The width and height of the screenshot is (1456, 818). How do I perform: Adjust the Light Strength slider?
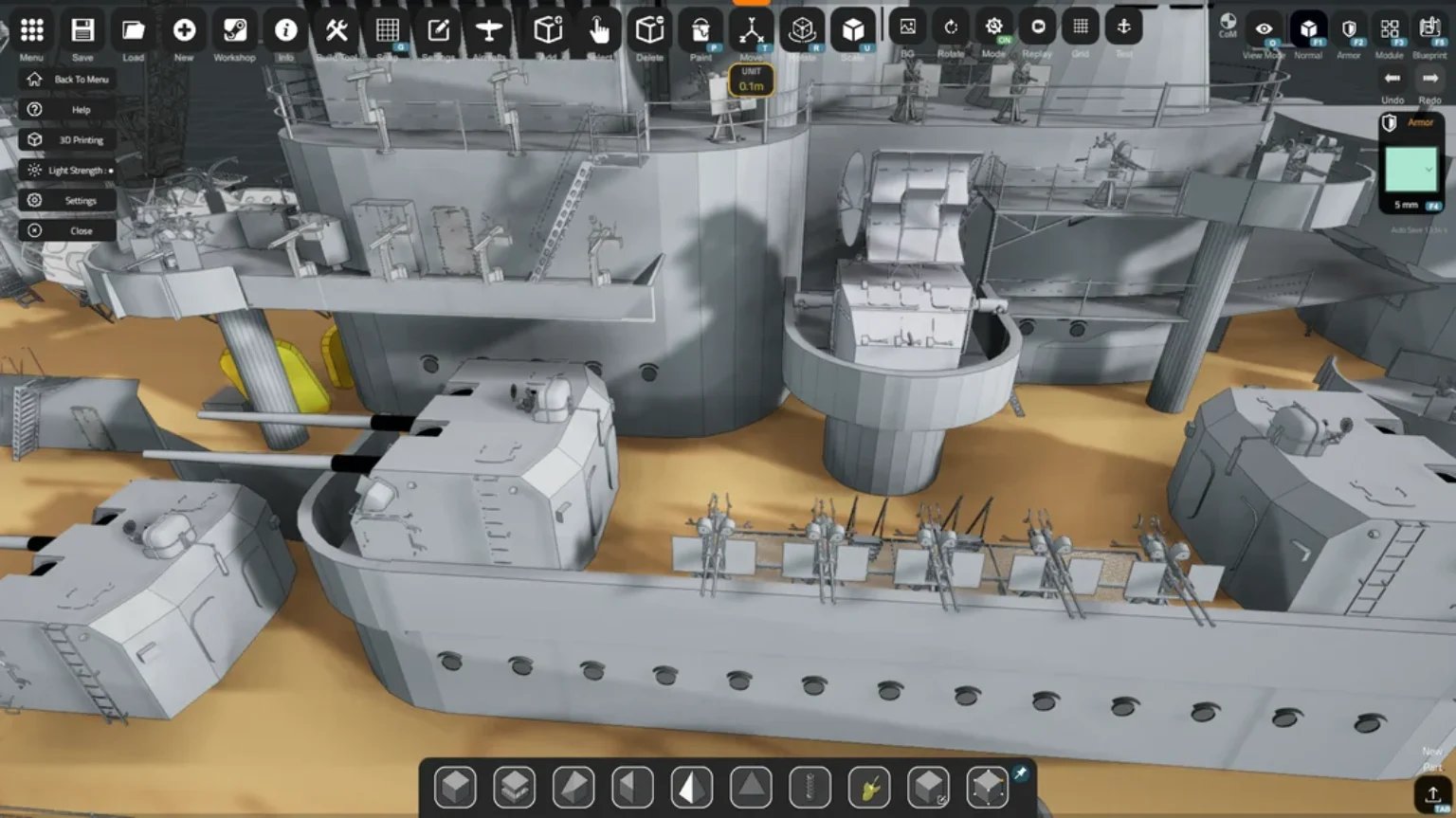(x=110, y=171)
